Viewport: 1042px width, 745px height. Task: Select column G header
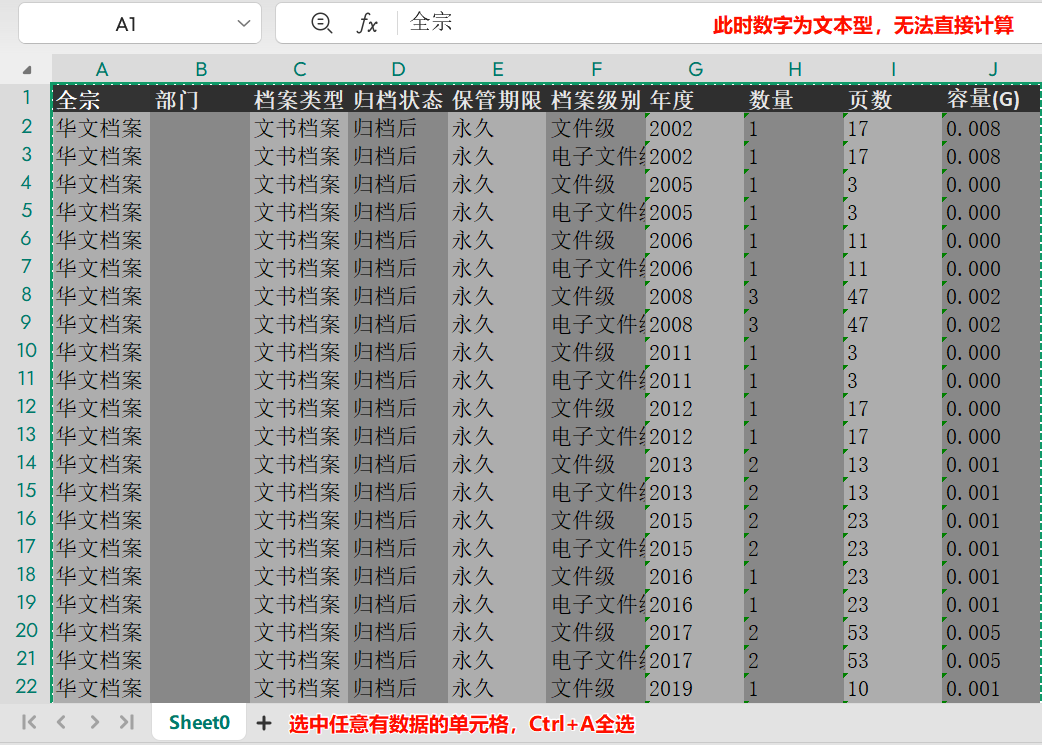point(695,69)
